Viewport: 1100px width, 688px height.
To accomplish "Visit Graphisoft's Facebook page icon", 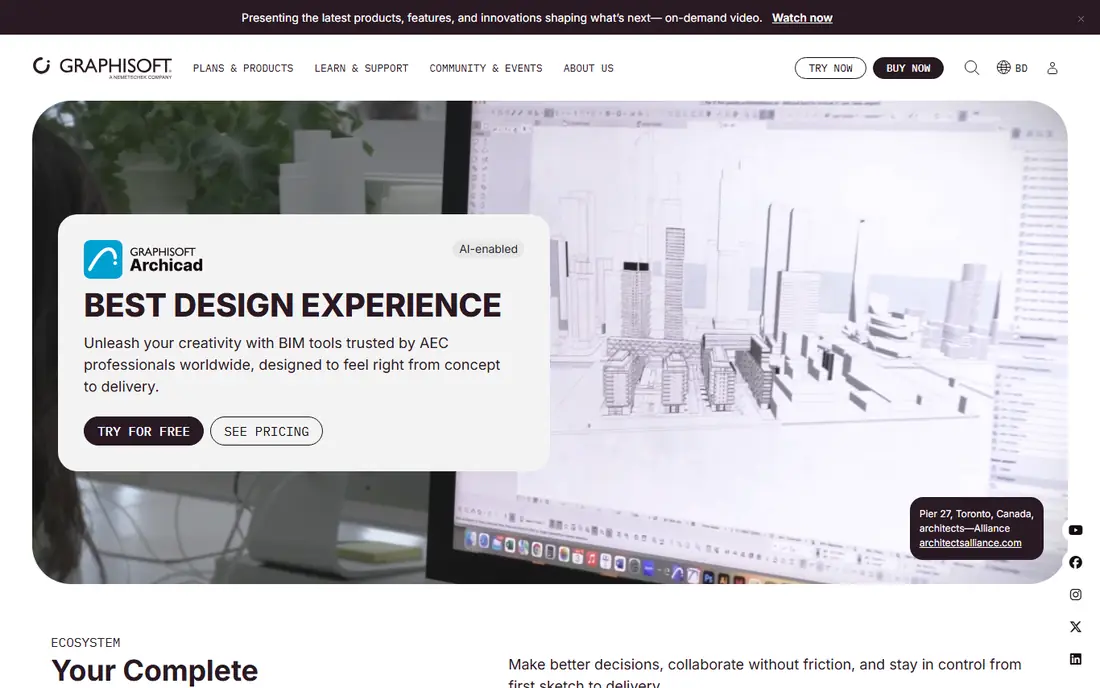I will click(x=1075, y=562).
